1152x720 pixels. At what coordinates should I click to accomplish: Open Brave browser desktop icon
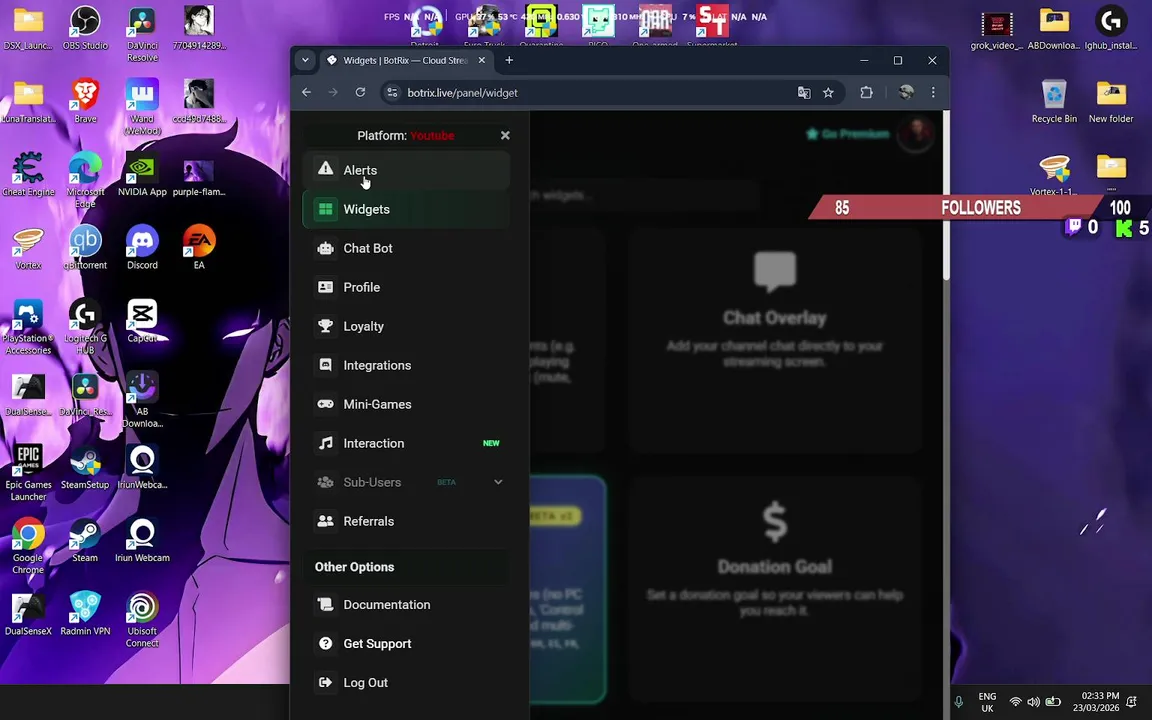(85, 101)
